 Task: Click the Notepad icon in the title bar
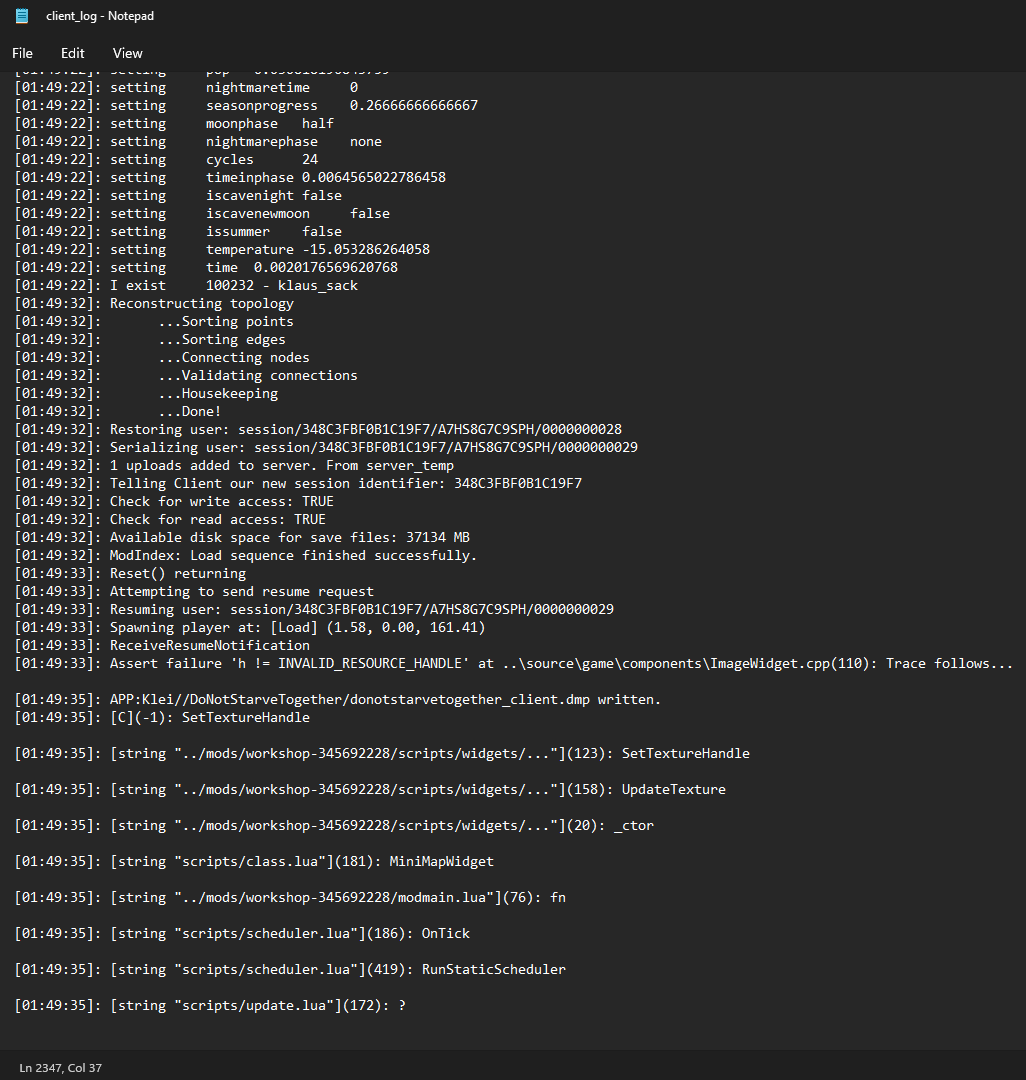pyautogui.click(x=22, y=16)
